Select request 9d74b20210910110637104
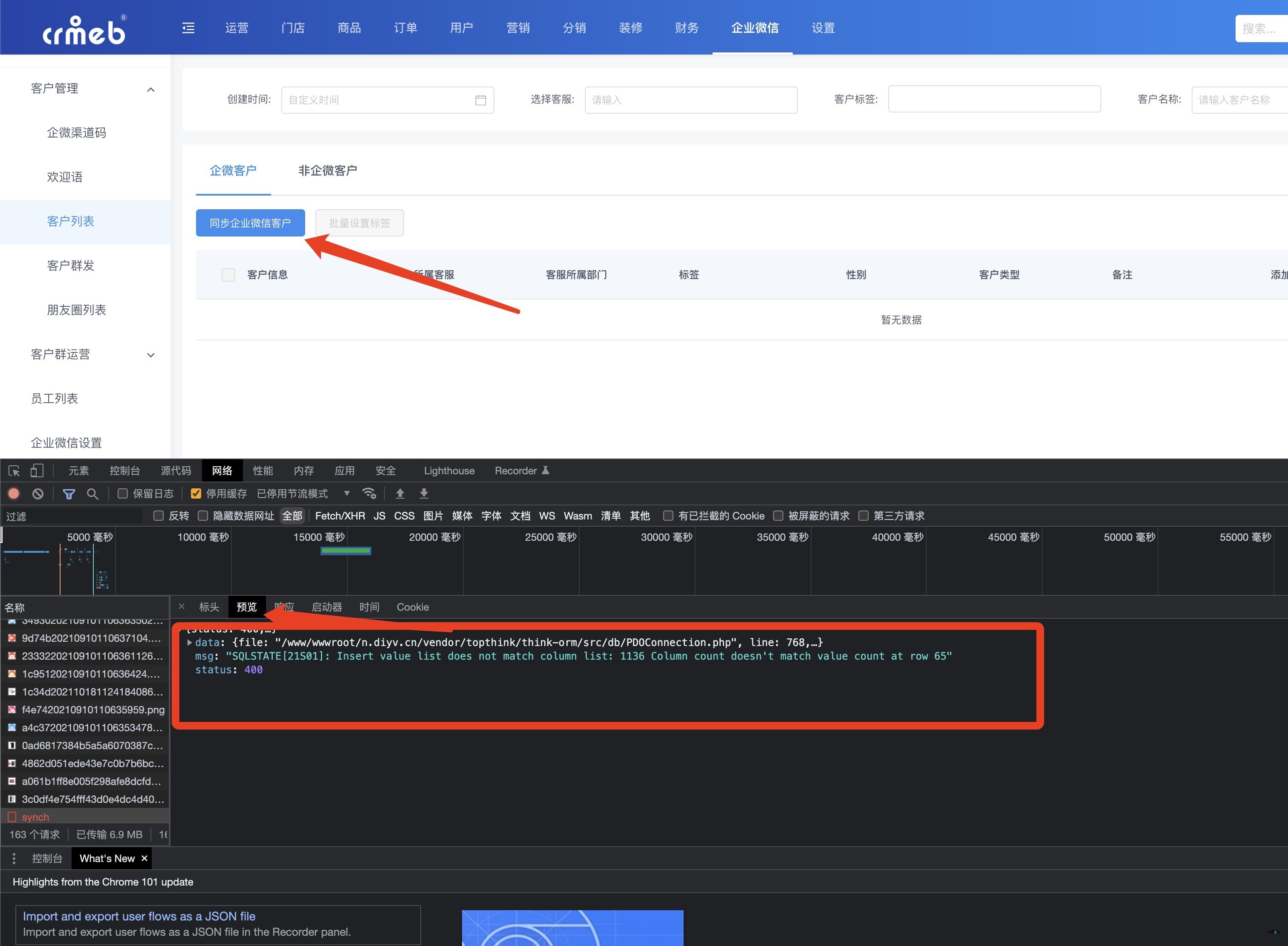1288x946 pixels. (x=85, y=638)
